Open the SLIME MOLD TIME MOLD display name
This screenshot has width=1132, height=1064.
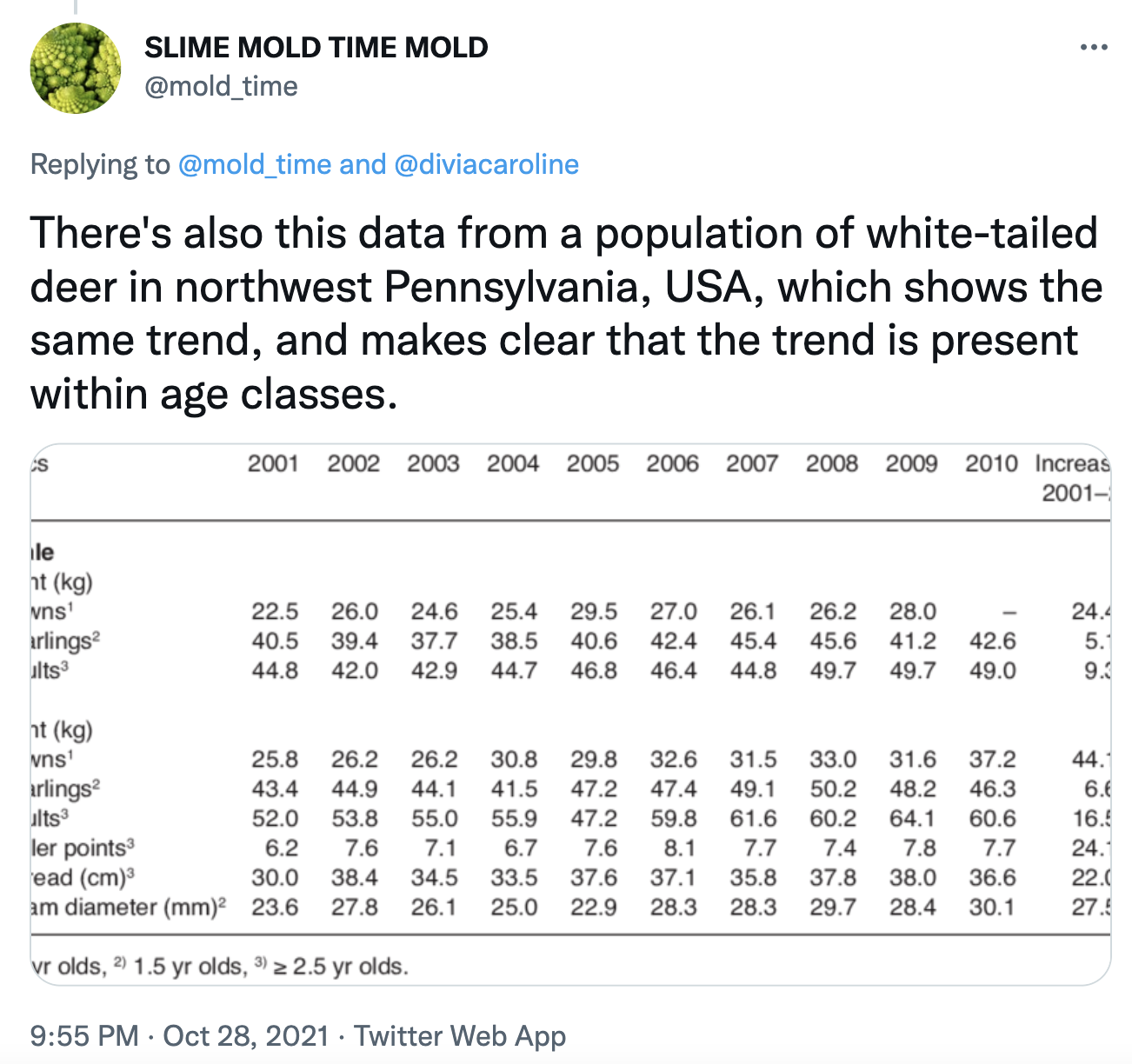click(316, 47)
